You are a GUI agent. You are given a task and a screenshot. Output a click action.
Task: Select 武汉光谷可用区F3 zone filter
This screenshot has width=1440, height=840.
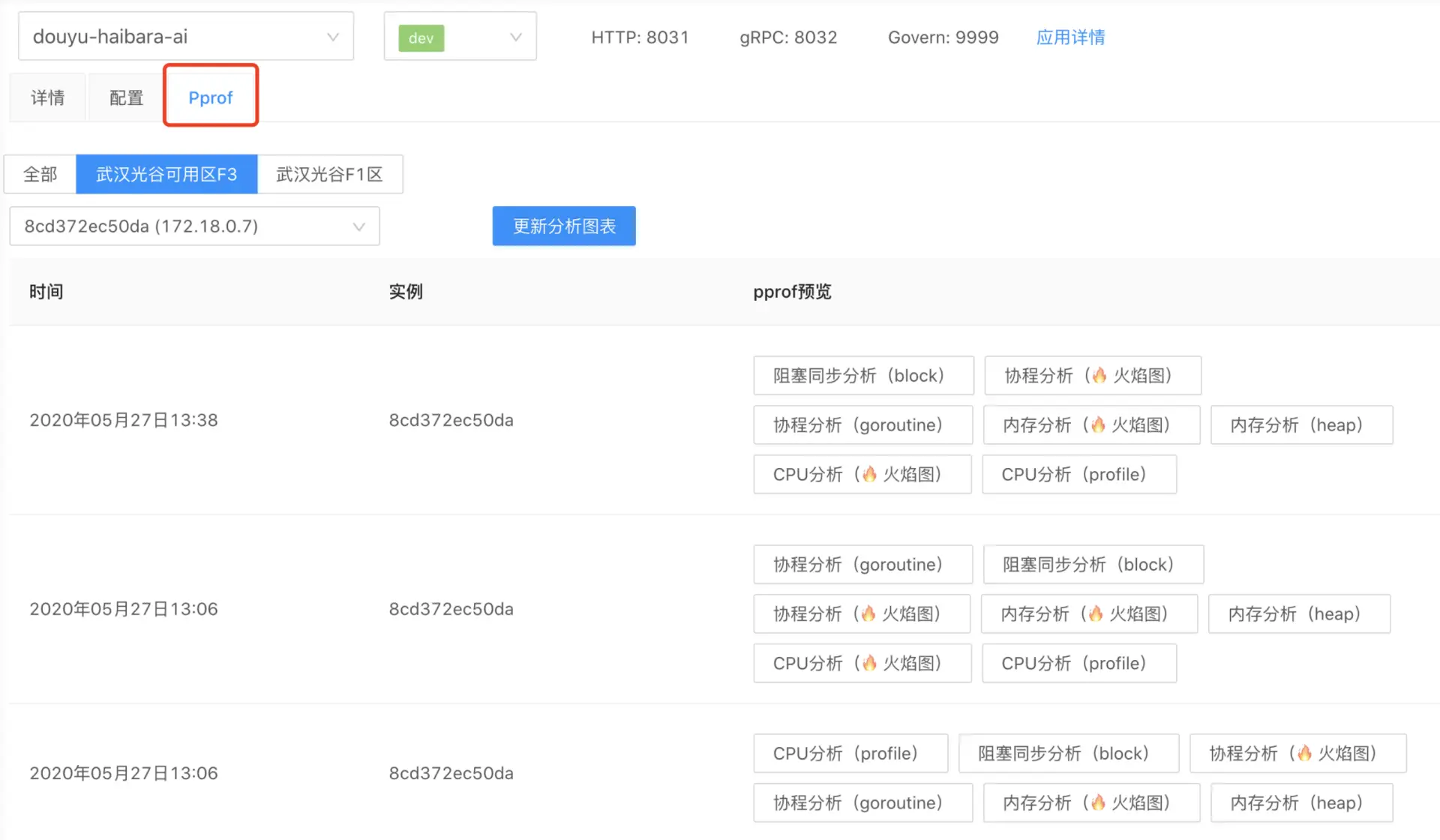(166, 174)
